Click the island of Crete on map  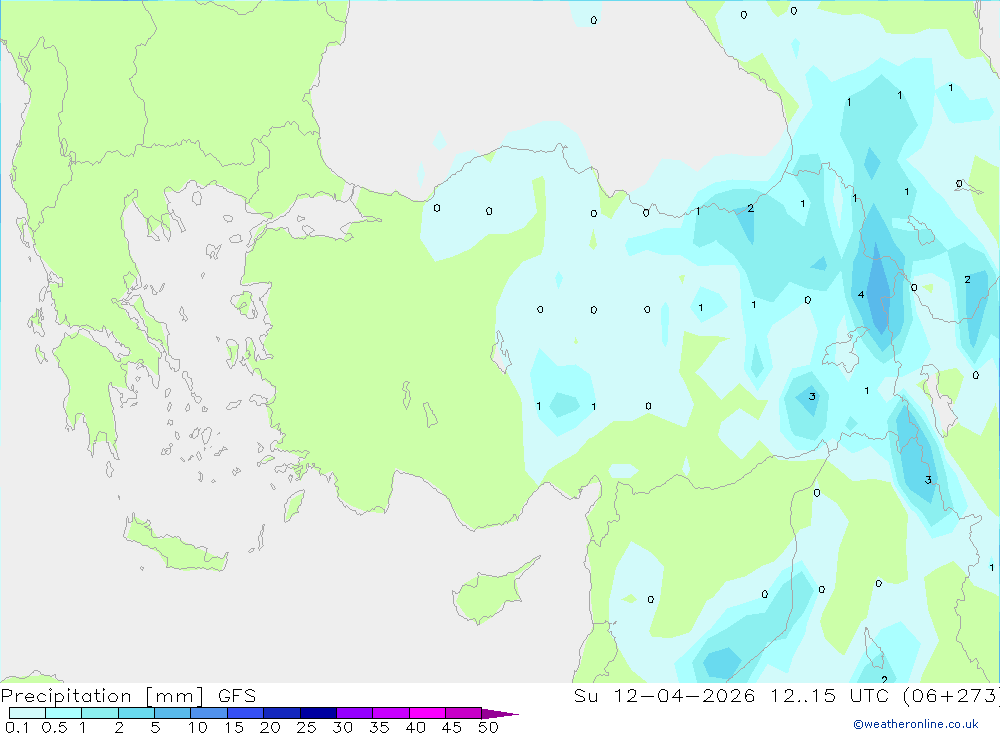[x=175, y=544]
